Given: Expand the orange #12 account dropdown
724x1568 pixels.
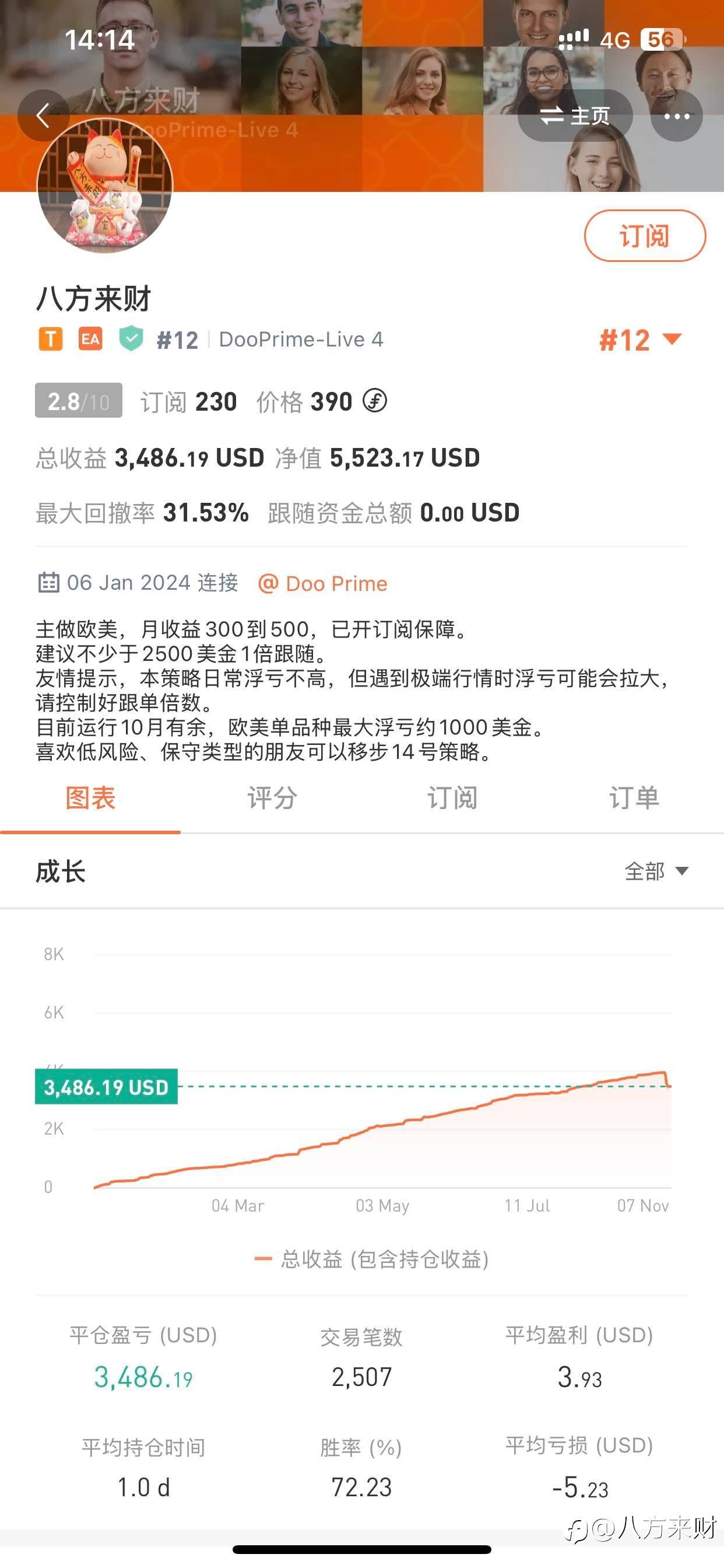Looking at the screenshot, I should pos(640,339).
